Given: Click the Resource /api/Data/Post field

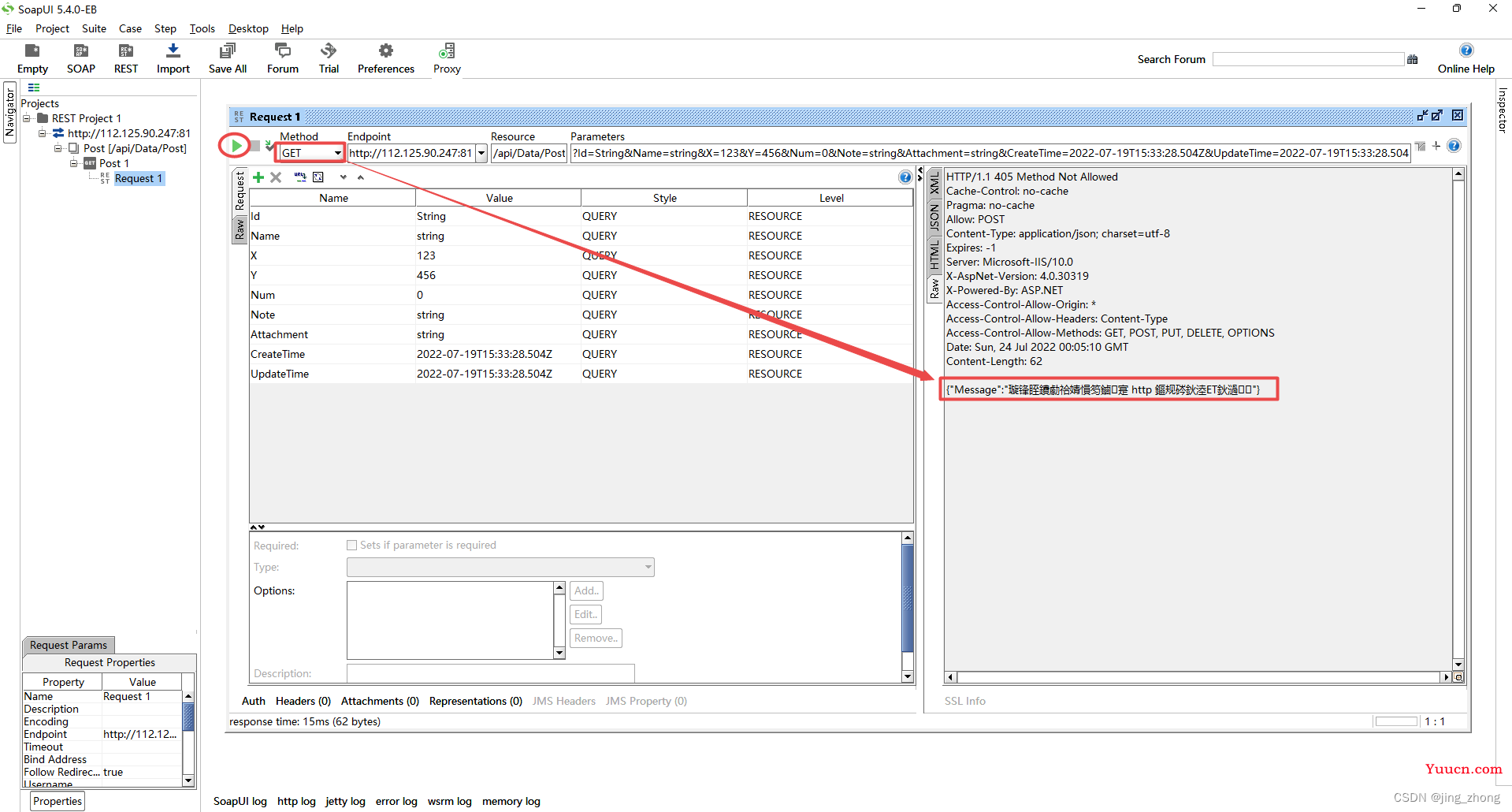Looking at the screenshot, I should pyautogui.click(x=529, y=153).
